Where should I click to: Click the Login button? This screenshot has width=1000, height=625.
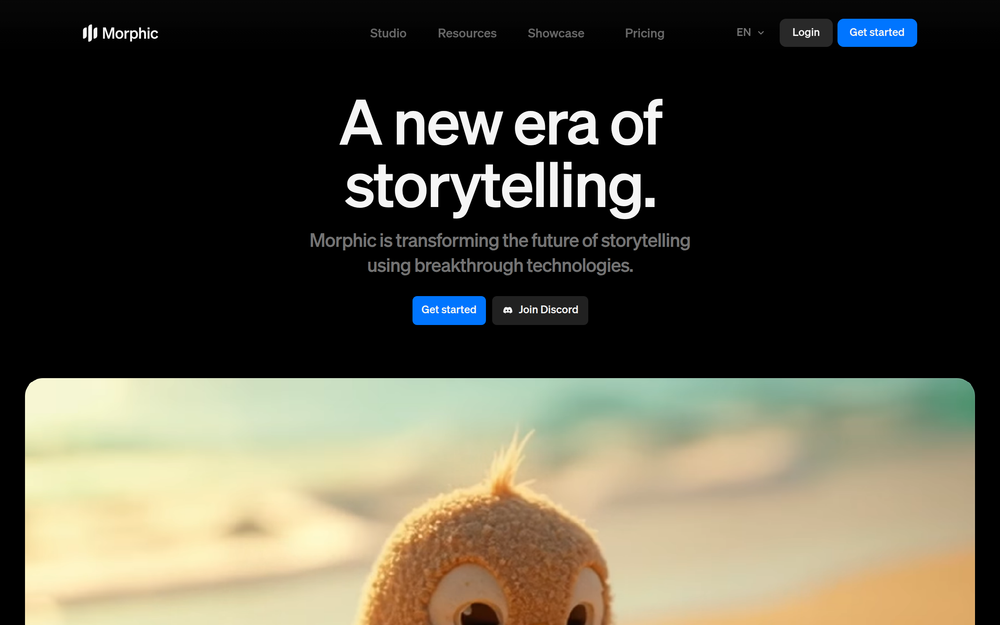pyautogui.click(x=805, y=33)
